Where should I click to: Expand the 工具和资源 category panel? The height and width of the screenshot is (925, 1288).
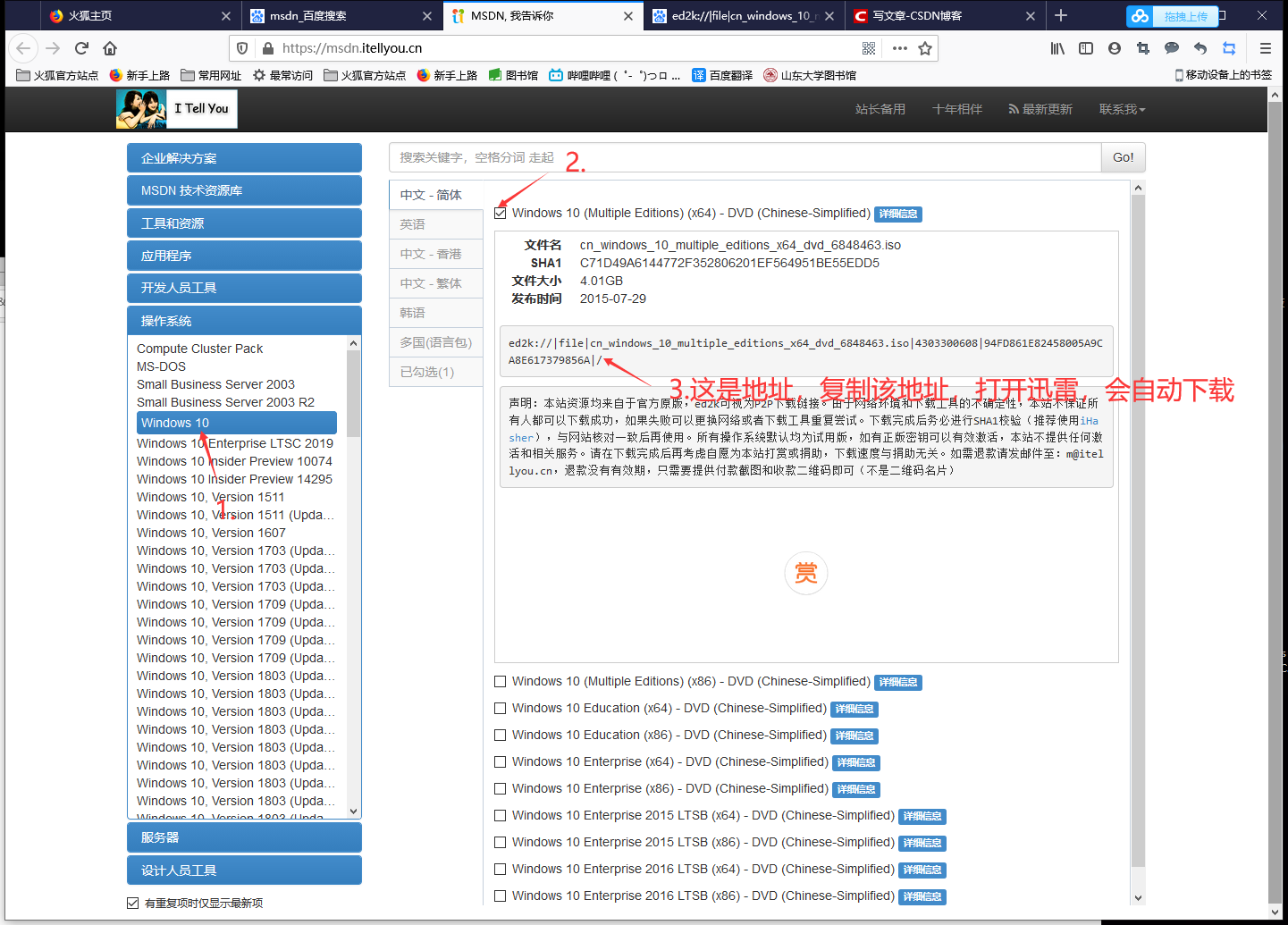tap(244, 223)
